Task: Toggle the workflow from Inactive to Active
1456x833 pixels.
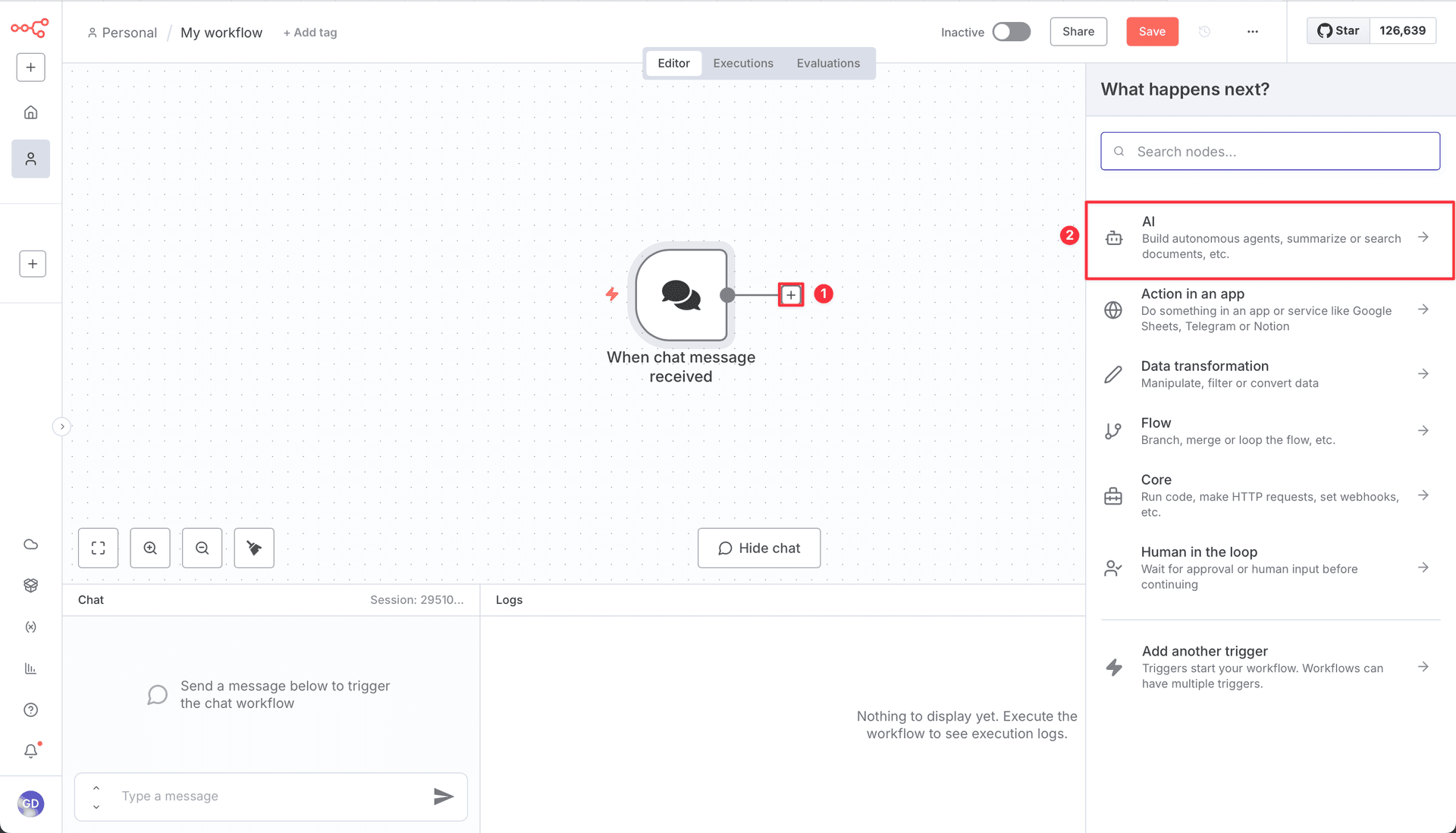Action: [1011, 32]
